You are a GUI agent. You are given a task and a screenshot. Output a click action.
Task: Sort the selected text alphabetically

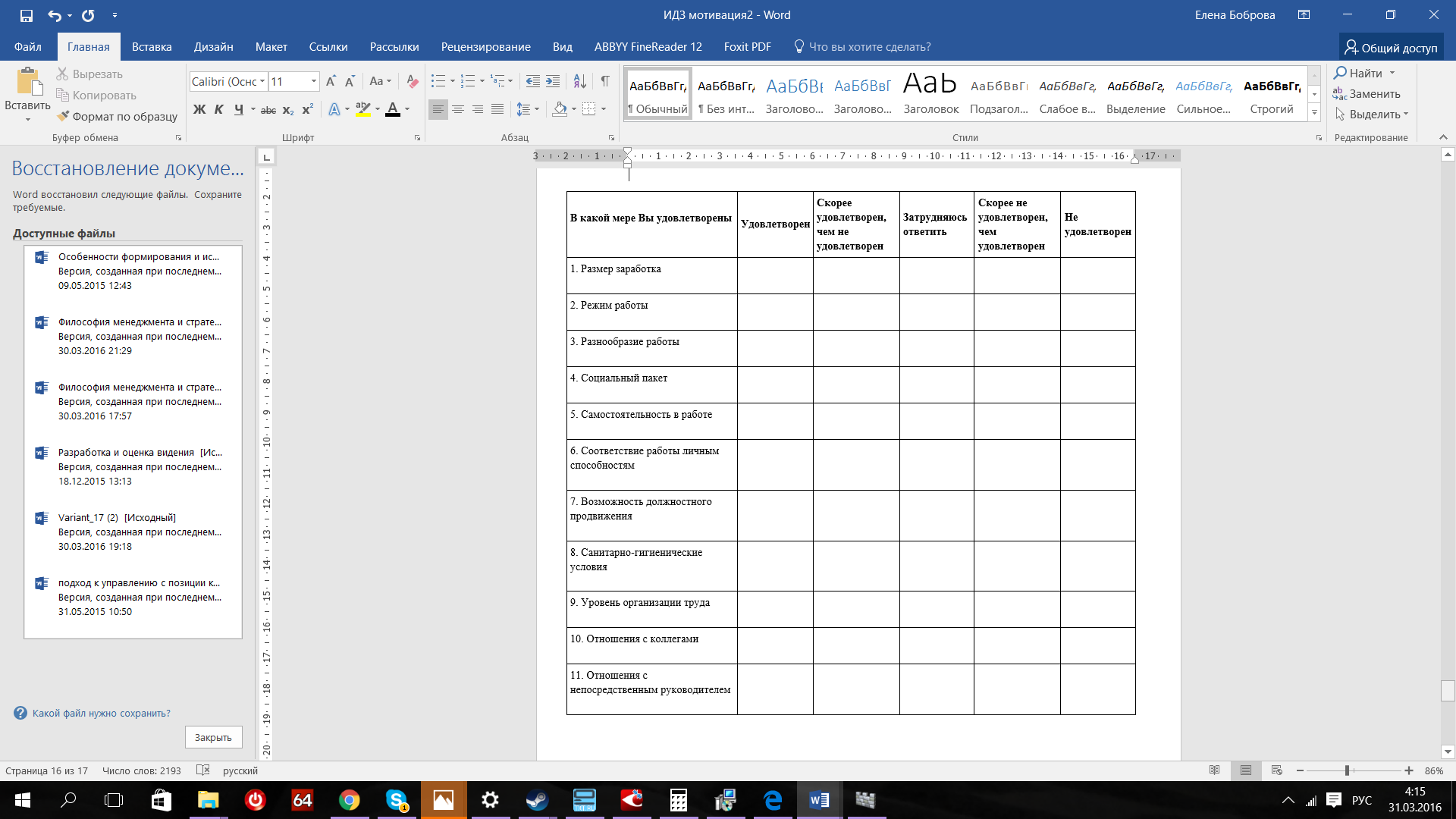[x=579, y=81]
